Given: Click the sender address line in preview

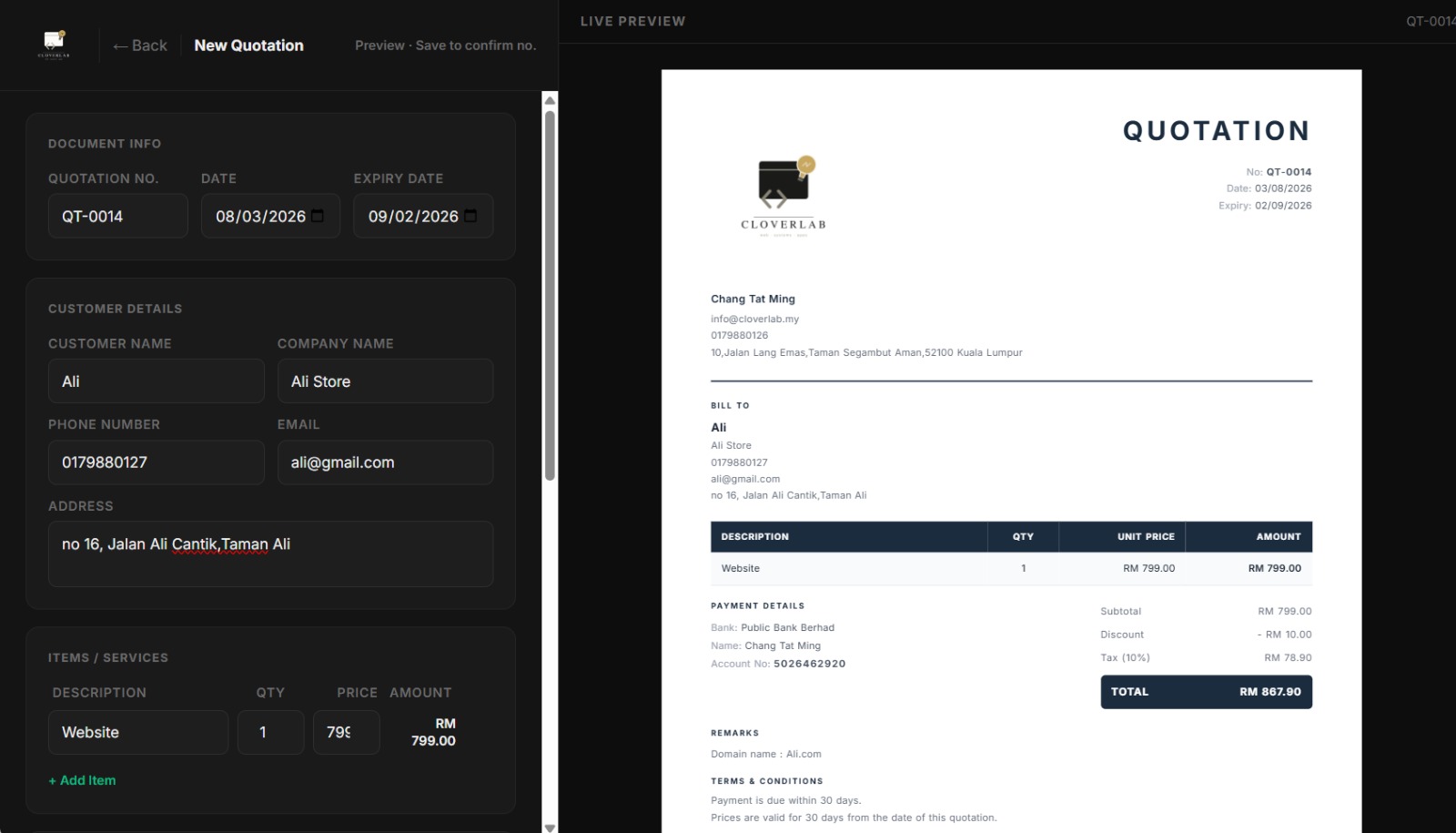Looking at the screenshot, I should pyautogui.click(x=866, y=352).
